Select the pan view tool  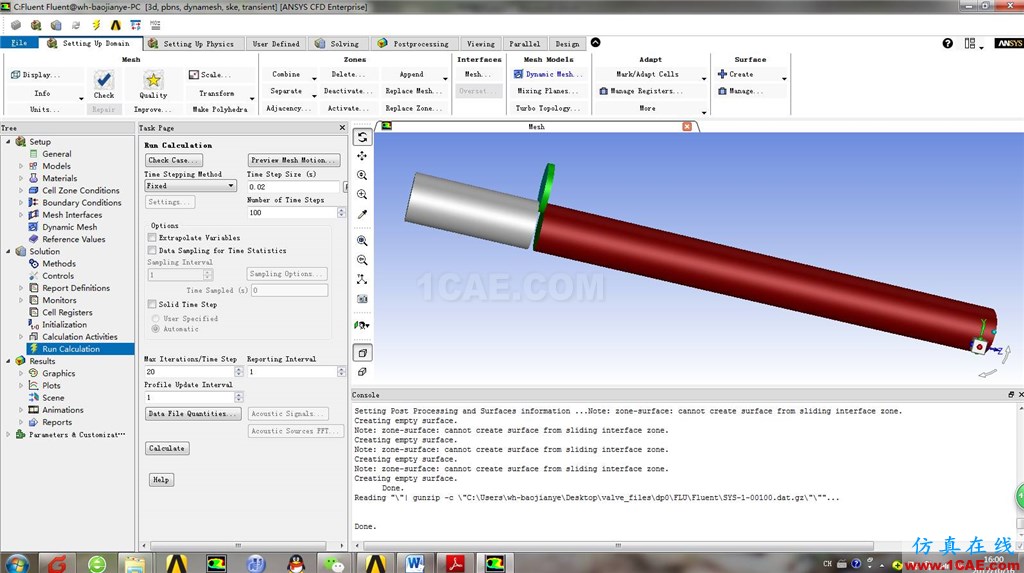pyautogui.click(x=362, y=156)
